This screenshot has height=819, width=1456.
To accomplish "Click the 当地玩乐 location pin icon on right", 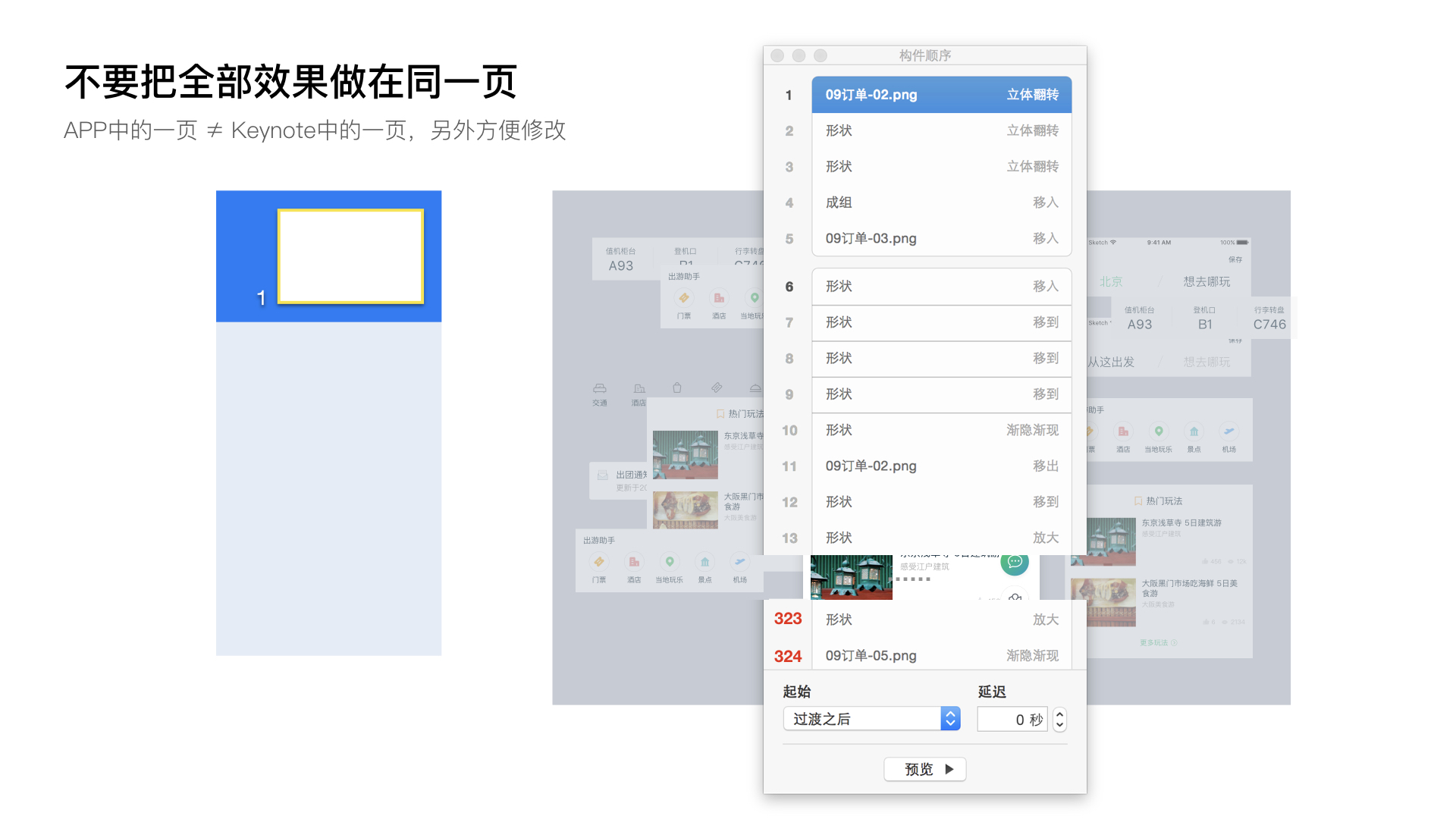I will coord(1158,431).
